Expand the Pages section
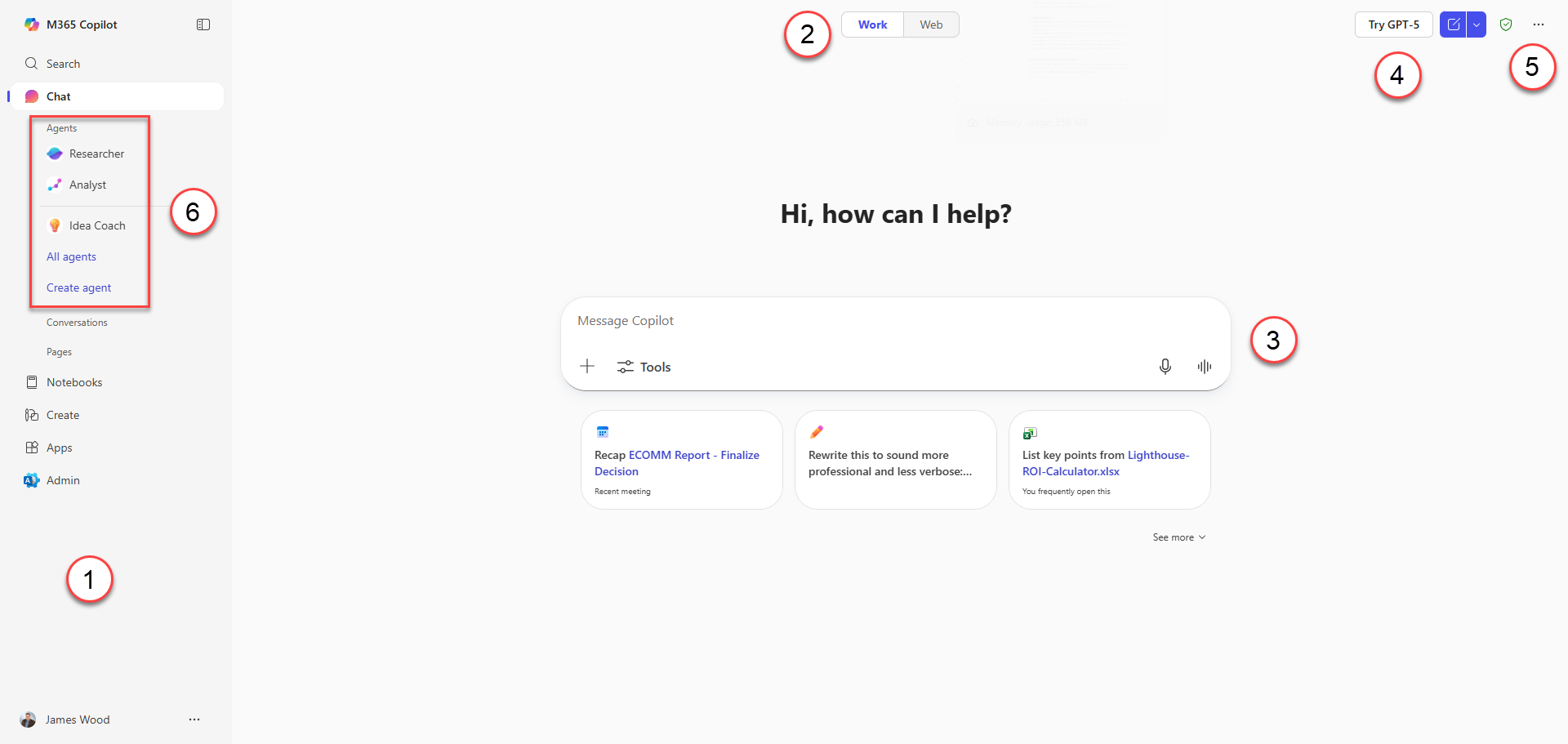Screen dimensions: 1568x744 [x=59, y=352]
